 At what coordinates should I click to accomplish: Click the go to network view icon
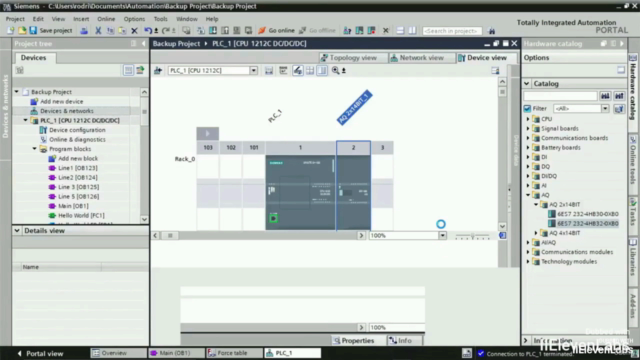pos(158,71)
